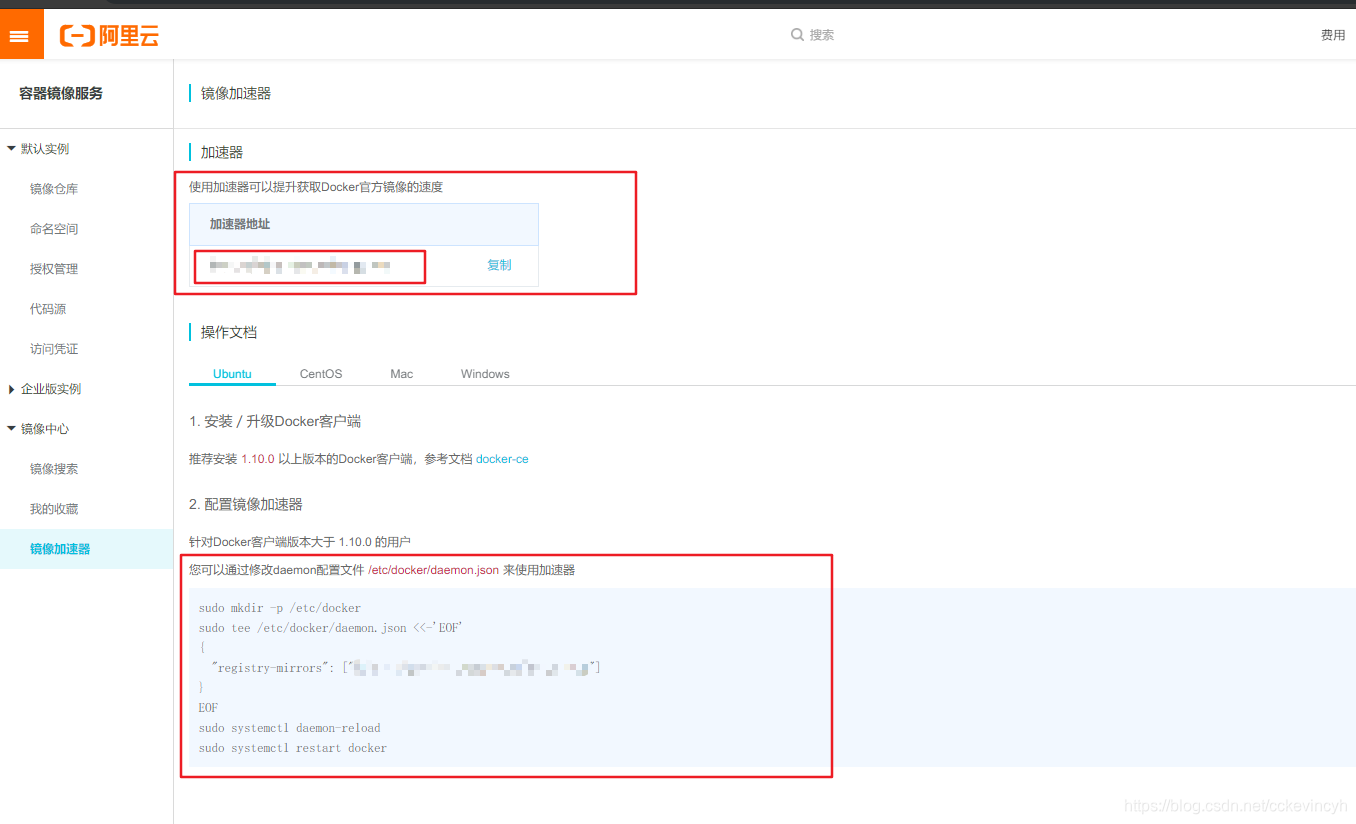The height and width of the screenshot is (824, 1356).
Task: Switch to the Windows tab
Action: click(485, 374)
